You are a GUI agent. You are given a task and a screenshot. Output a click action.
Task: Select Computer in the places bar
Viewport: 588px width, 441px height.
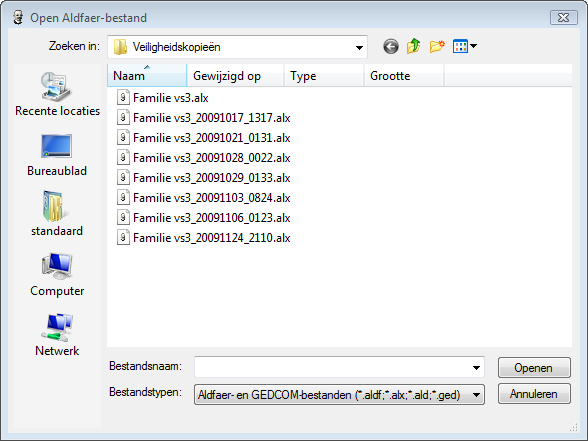coord(57,275)
